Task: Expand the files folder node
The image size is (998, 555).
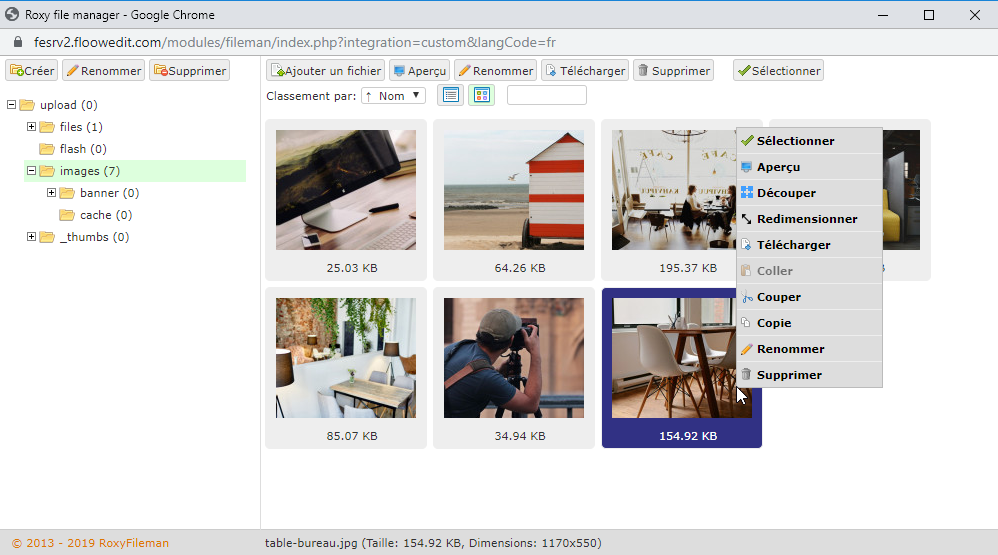Action: coord(31,127)
